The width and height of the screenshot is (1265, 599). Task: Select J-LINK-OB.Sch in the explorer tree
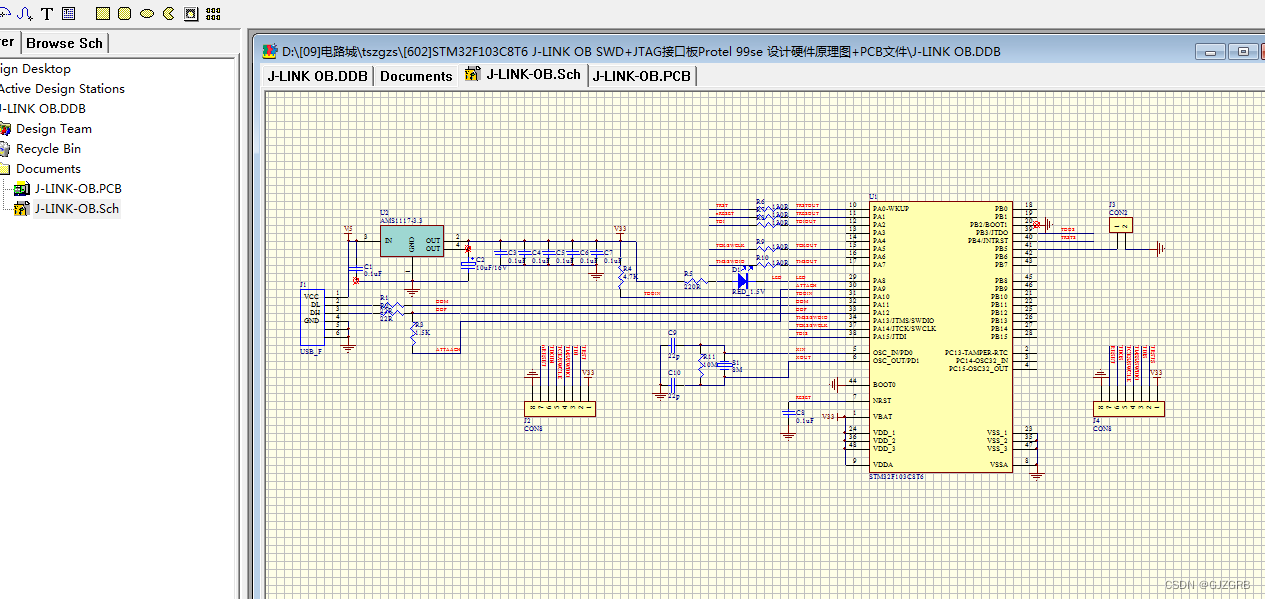click(x=78, y=208)
